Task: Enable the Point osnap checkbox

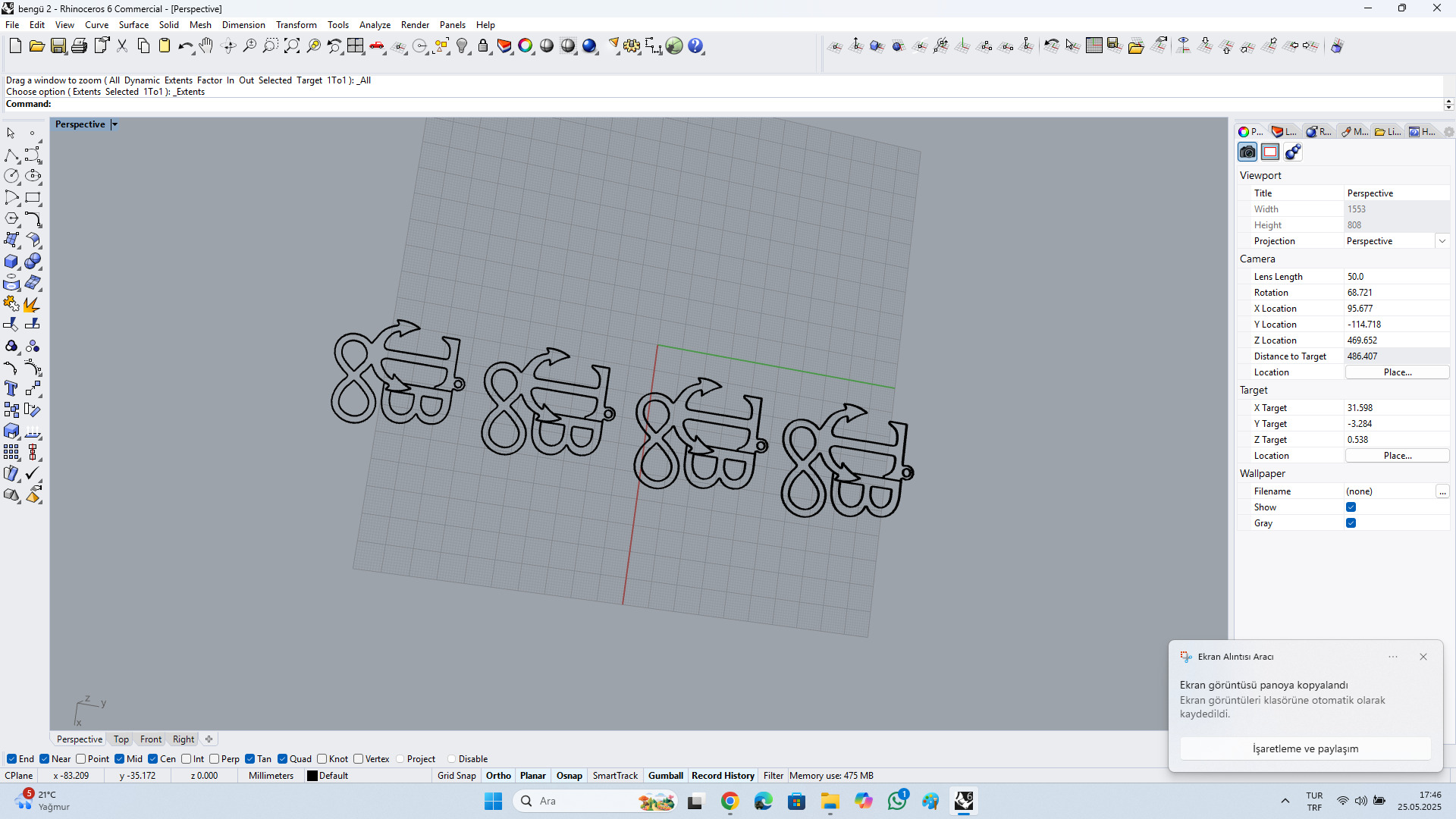Action: point(81,759)
